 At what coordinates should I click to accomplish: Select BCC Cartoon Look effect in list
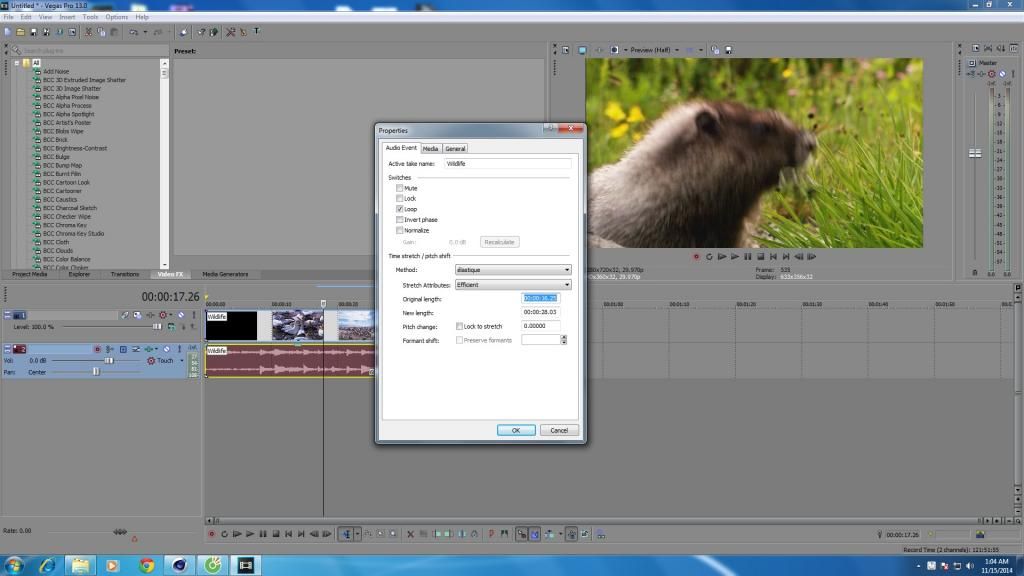click(x=67, y=182)
